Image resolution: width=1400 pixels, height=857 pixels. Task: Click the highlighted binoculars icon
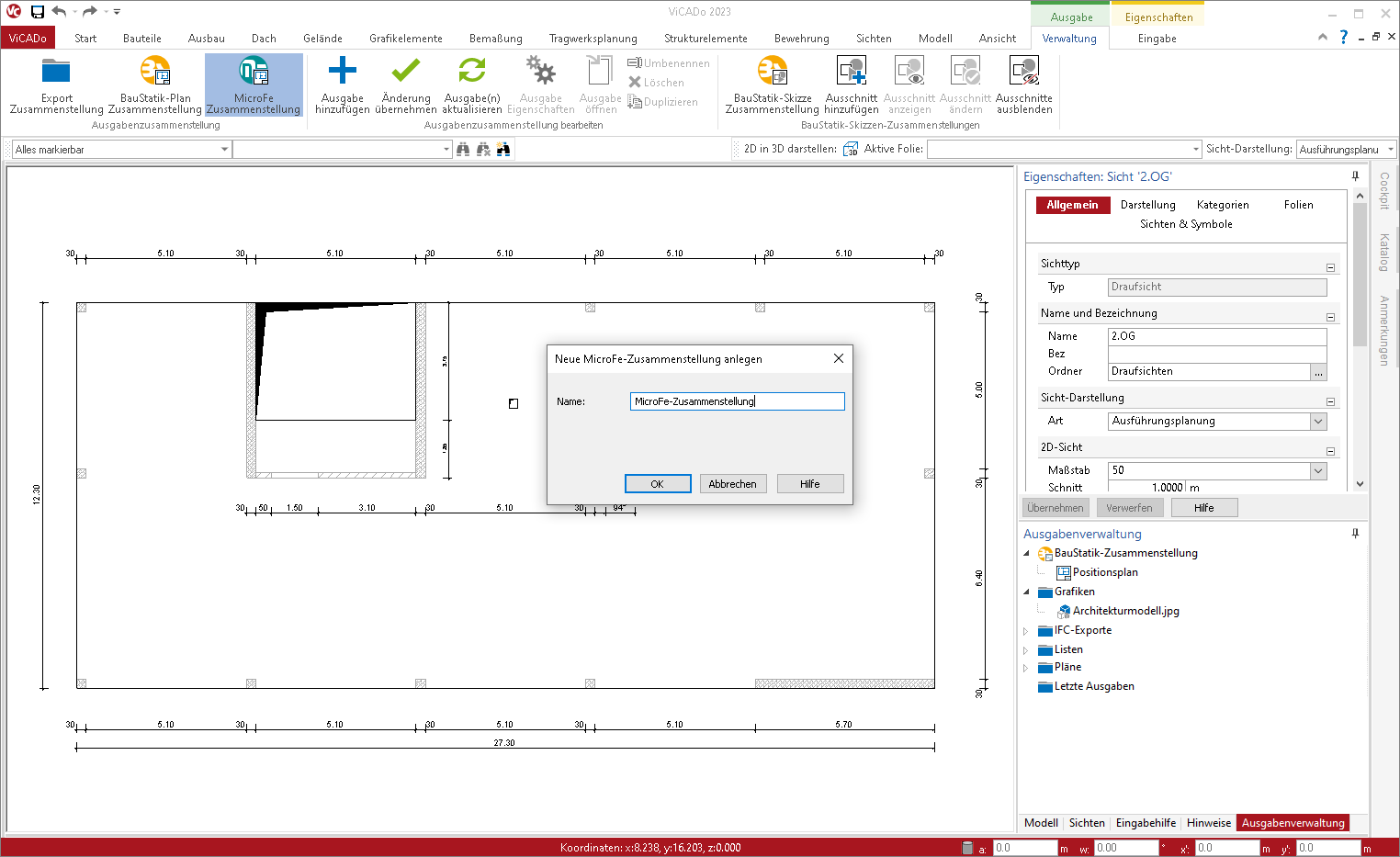click(503, 149)
